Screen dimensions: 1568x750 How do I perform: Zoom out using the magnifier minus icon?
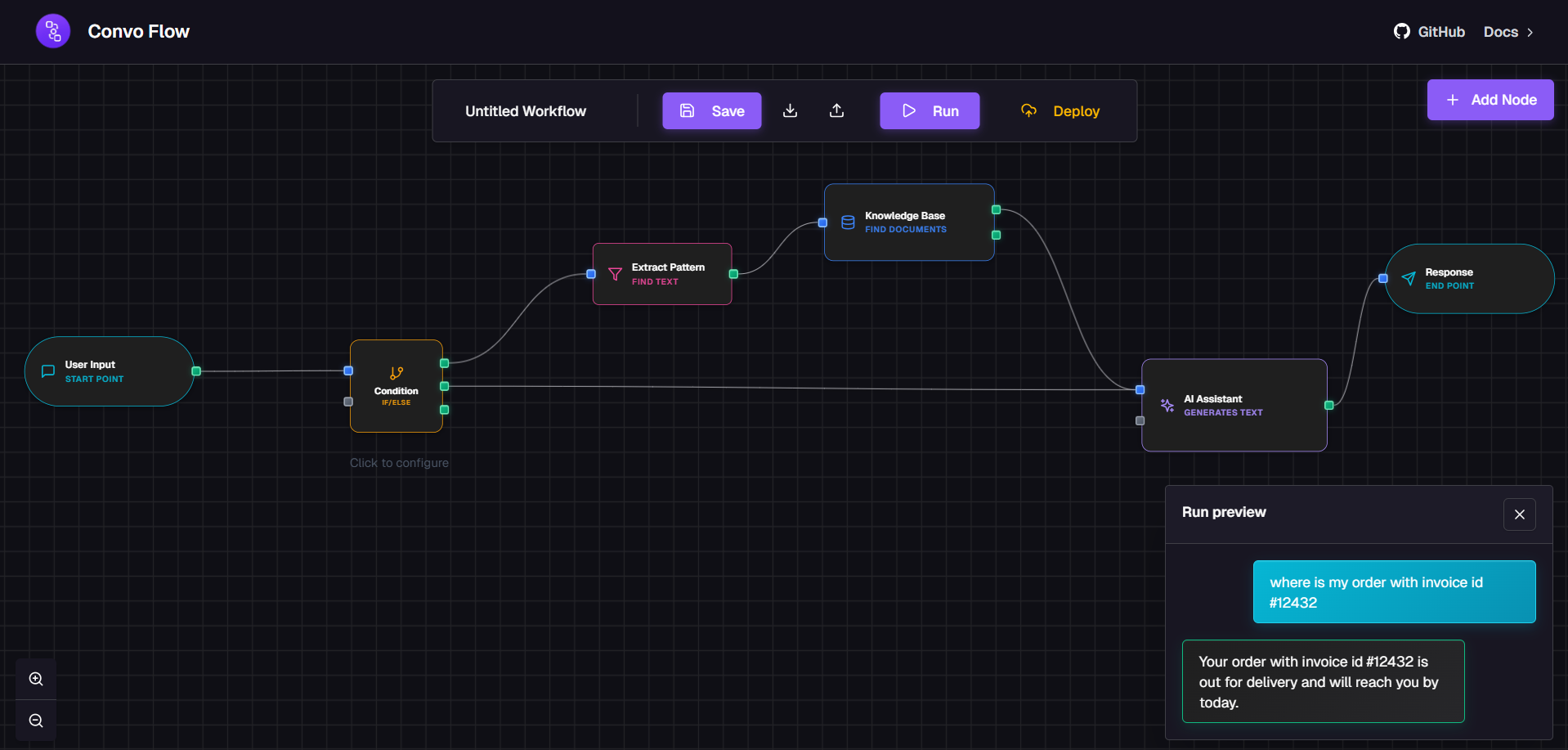(35, 721)
